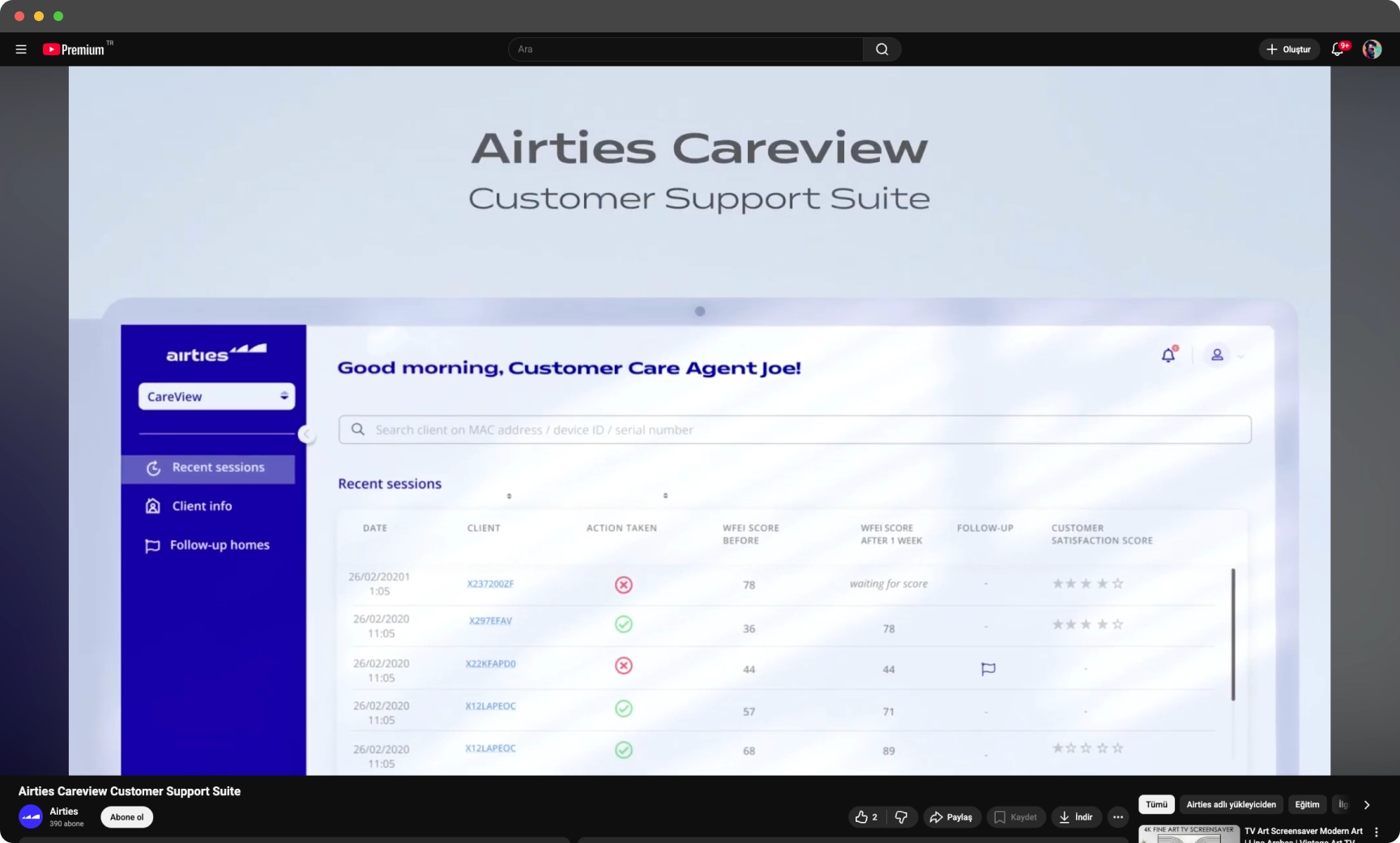Download the video with İndir
This screenshot has width=1400, height=843.
1077,817
